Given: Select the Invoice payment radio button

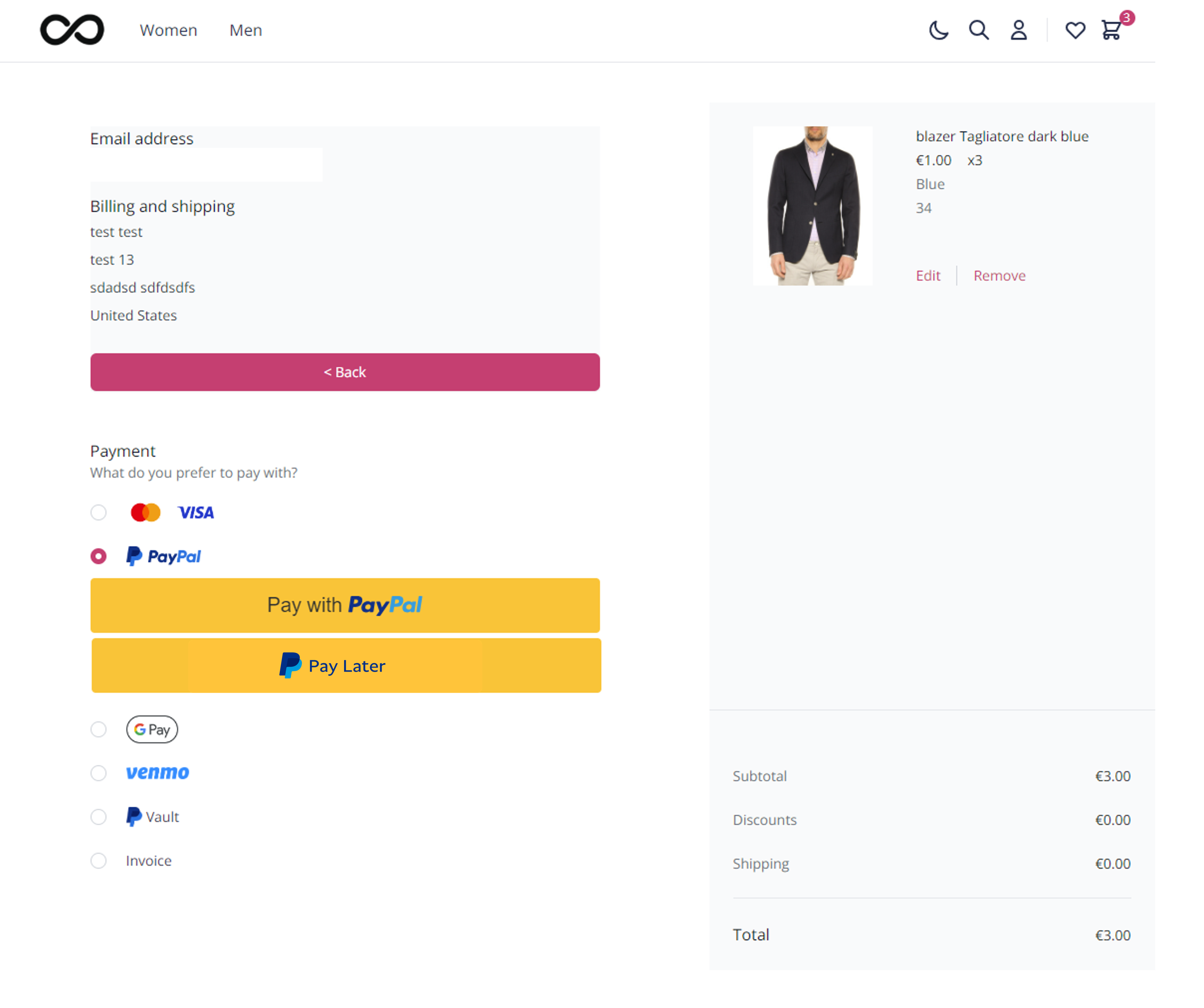Looking at the screenshot, I should point(99,861).
